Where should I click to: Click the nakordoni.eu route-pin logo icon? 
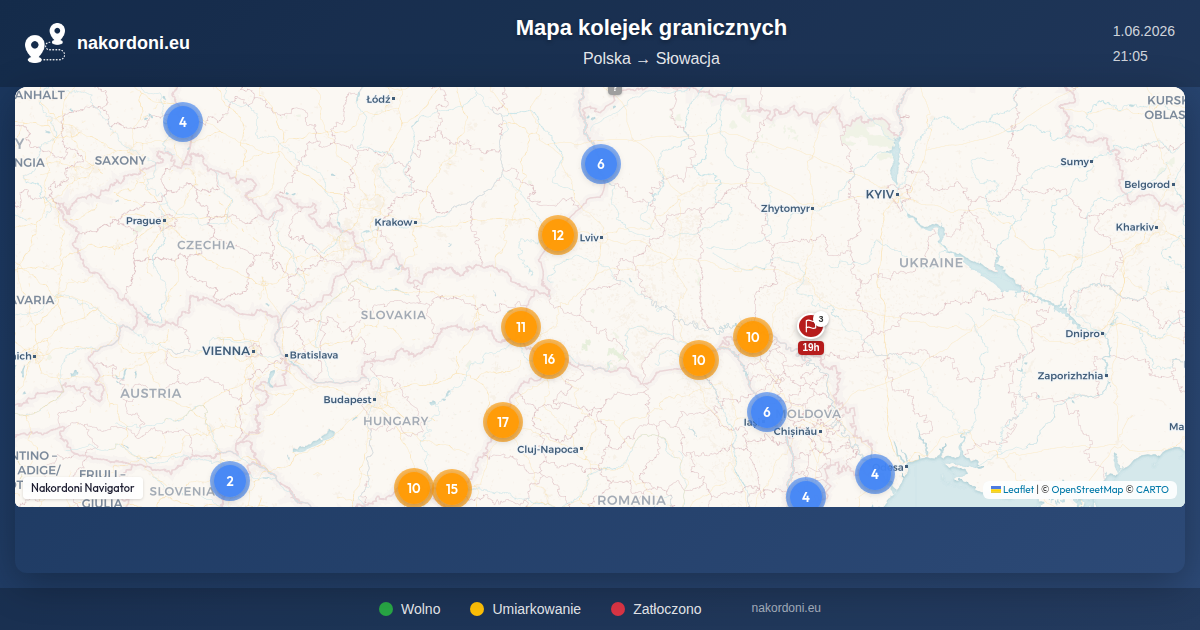point(45,43)
